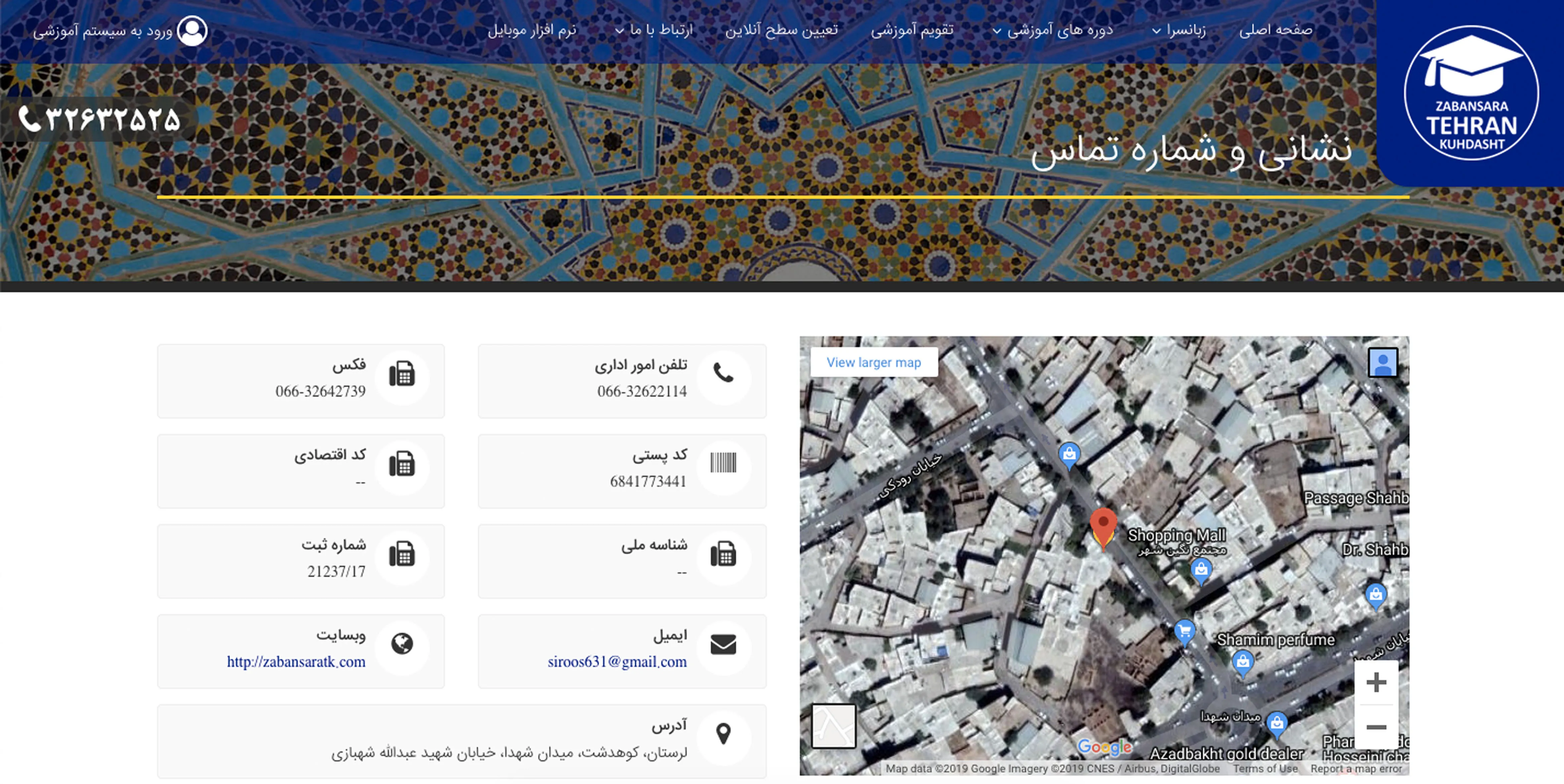Click the office telephone handset icon
The width and height of the screenshot is (1564, 784).
pyautogui.click(x=723, y=373)
